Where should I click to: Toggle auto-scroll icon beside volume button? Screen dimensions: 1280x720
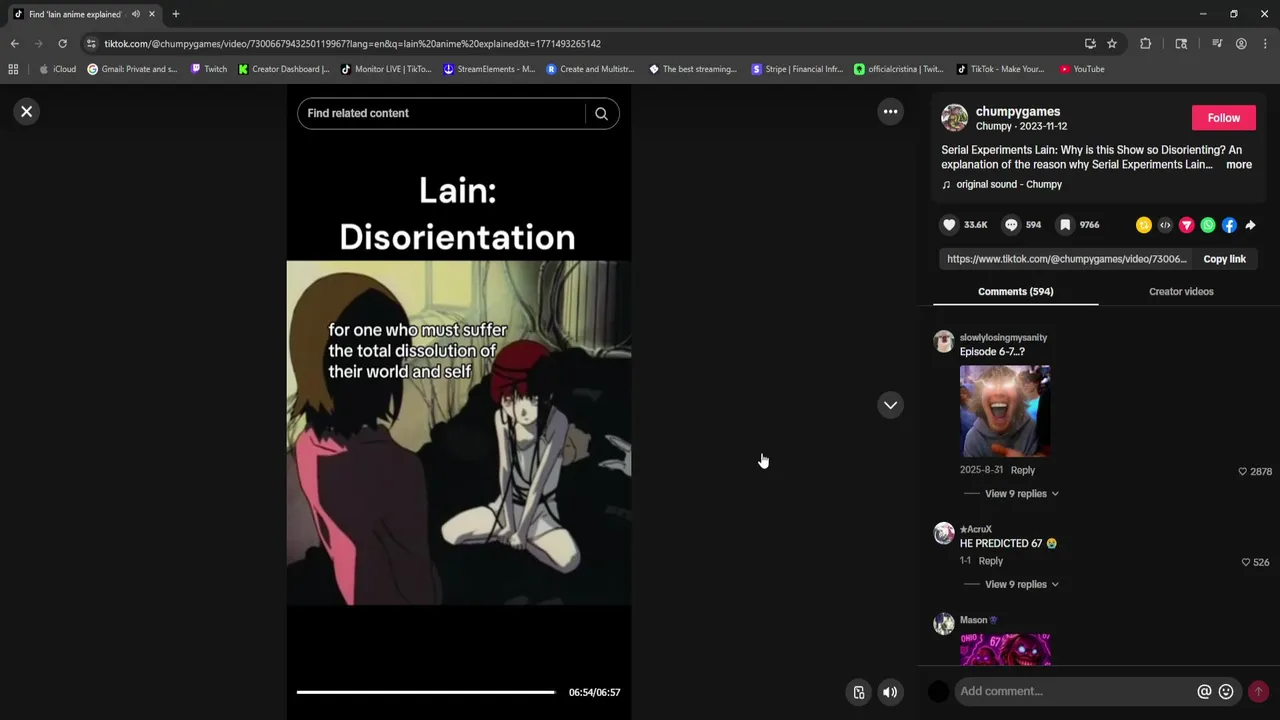(x=858, y=692)
